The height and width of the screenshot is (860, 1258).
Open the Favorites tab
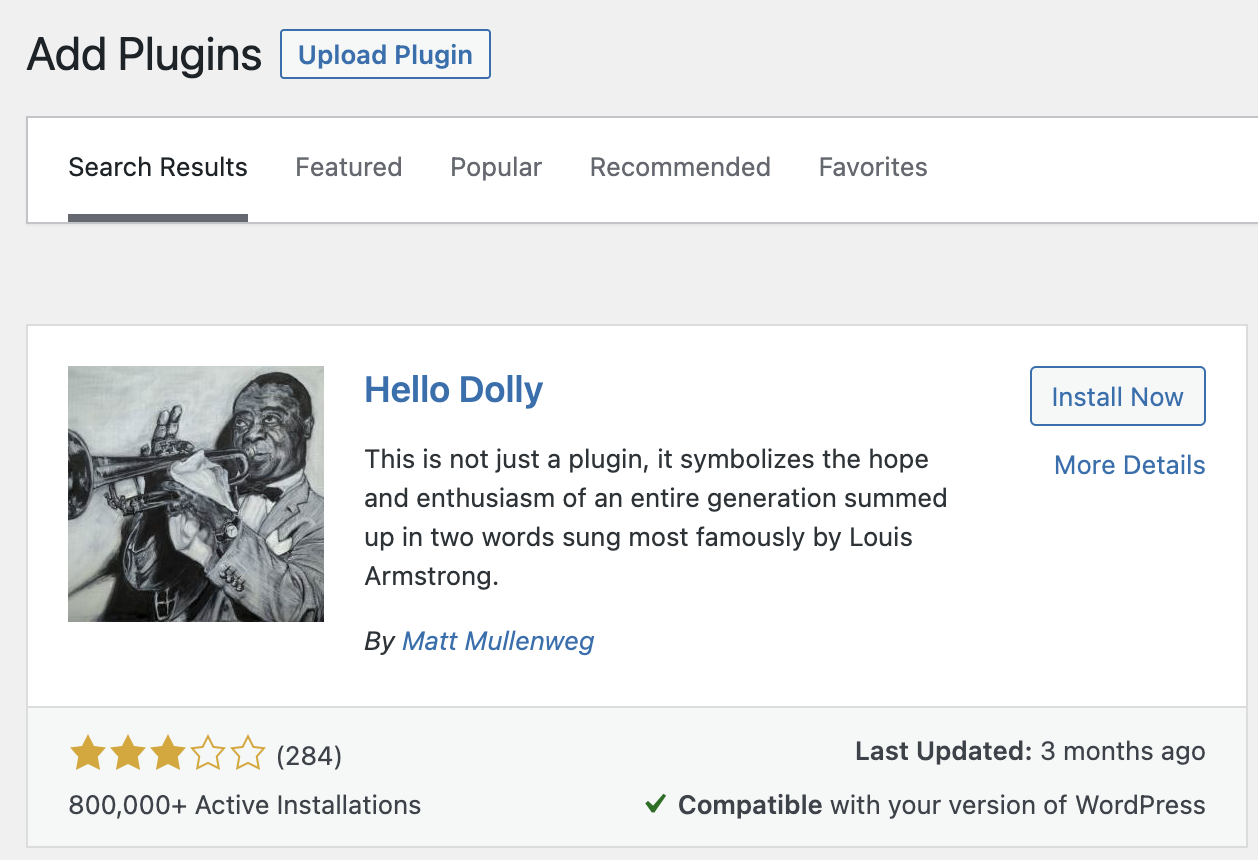(873, 167)
